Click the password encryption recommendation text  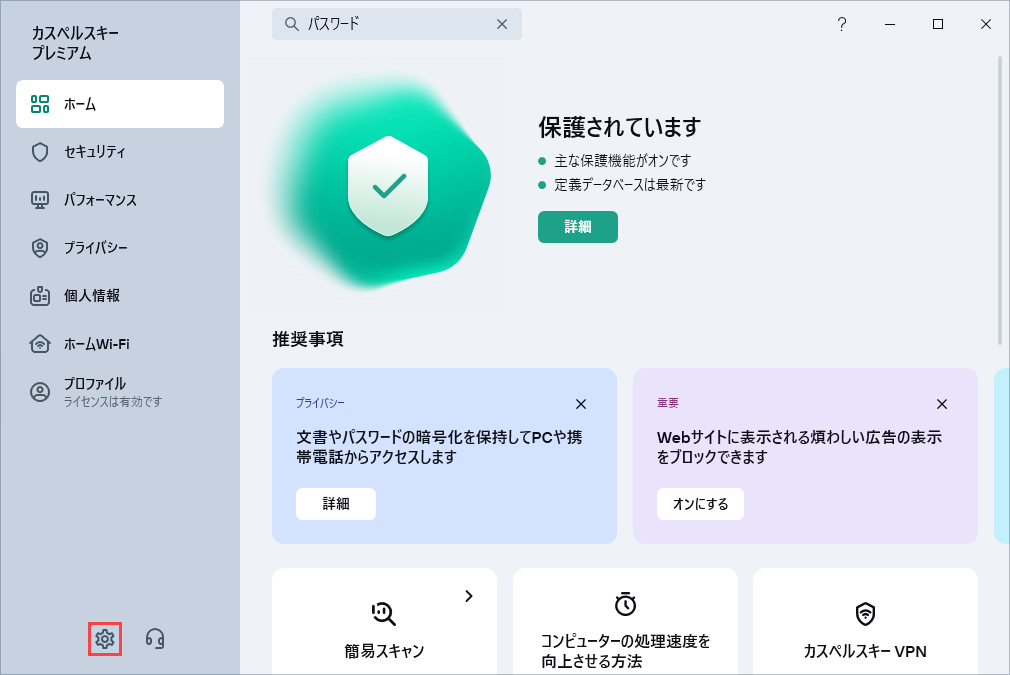tap(439, 447)
